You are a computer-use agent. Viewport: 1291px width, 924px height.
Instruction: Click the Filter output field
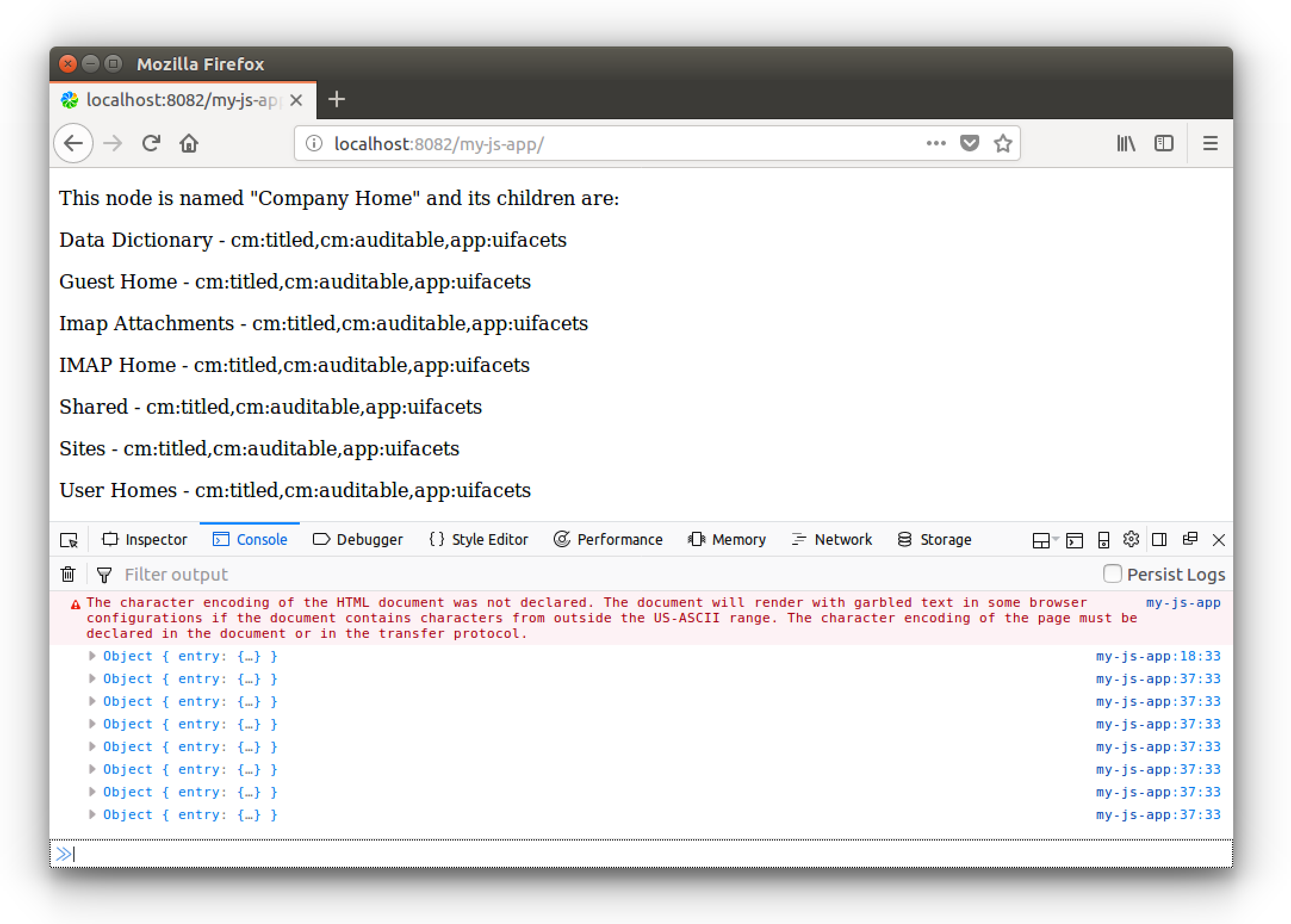[x=596, y=574]
